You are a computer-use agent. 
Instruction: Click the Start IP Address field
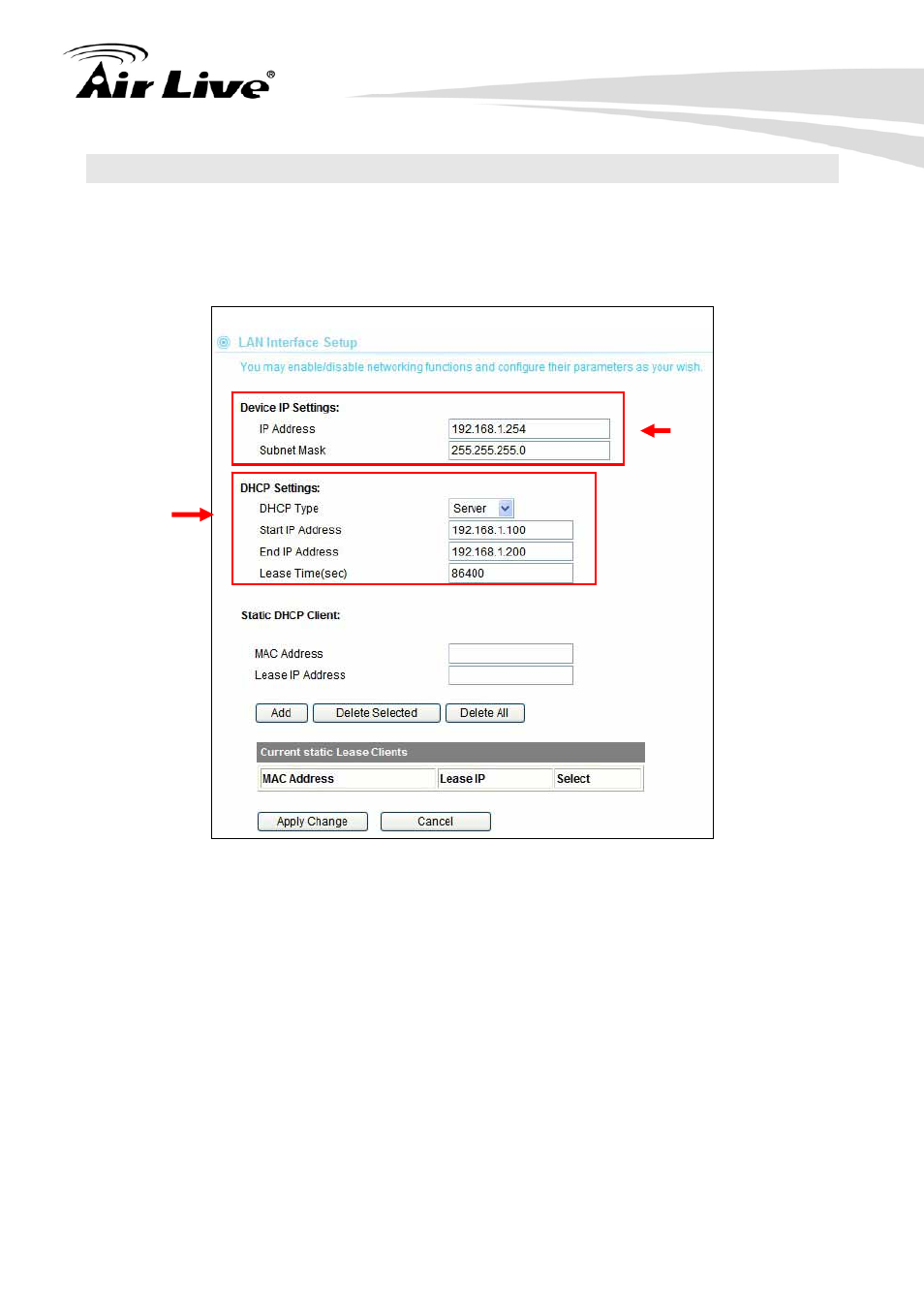(510, 530)
